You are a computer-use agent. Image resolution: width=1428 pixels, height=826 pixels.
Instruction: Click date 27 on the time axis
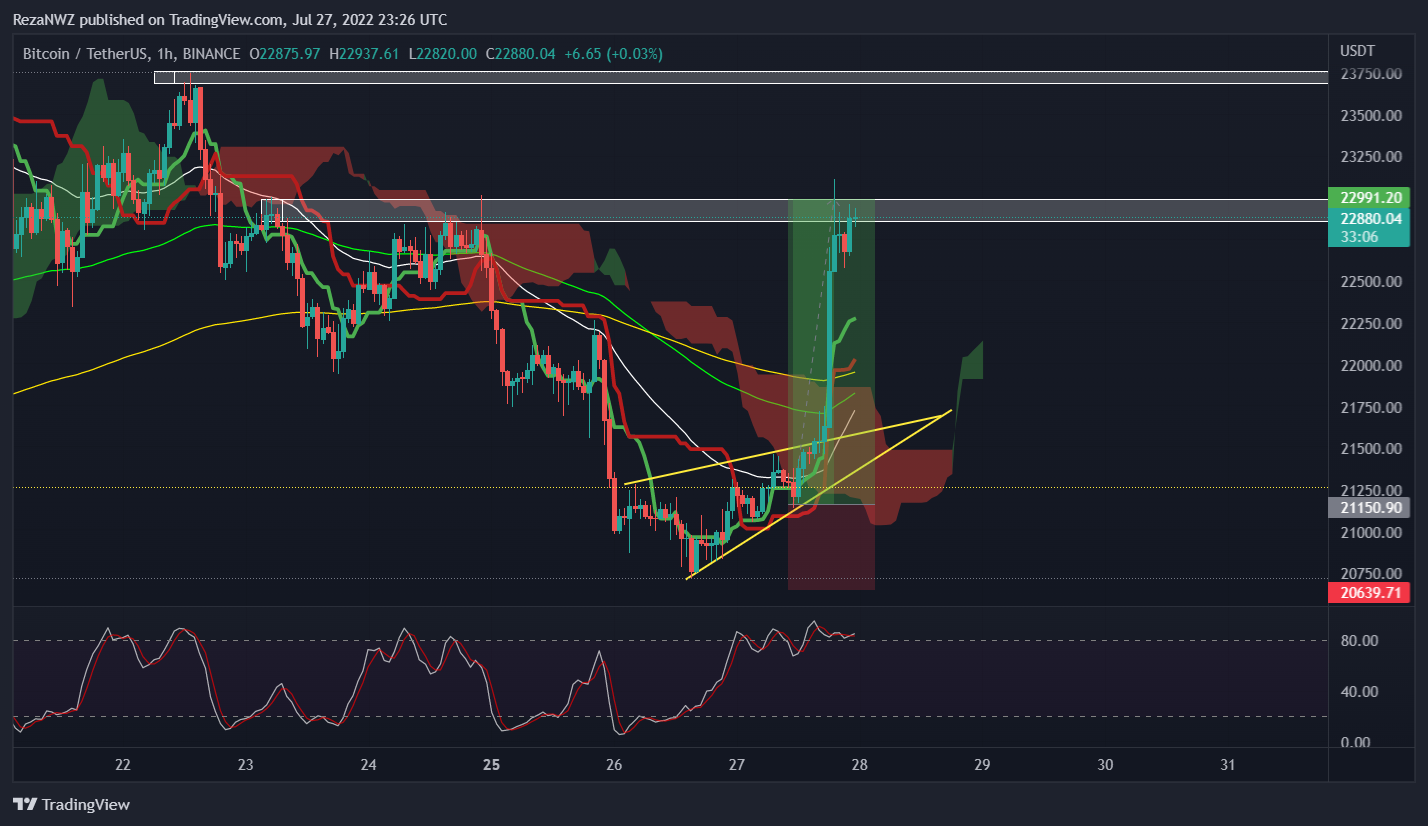pyautogui.click(x=737, y=765)
